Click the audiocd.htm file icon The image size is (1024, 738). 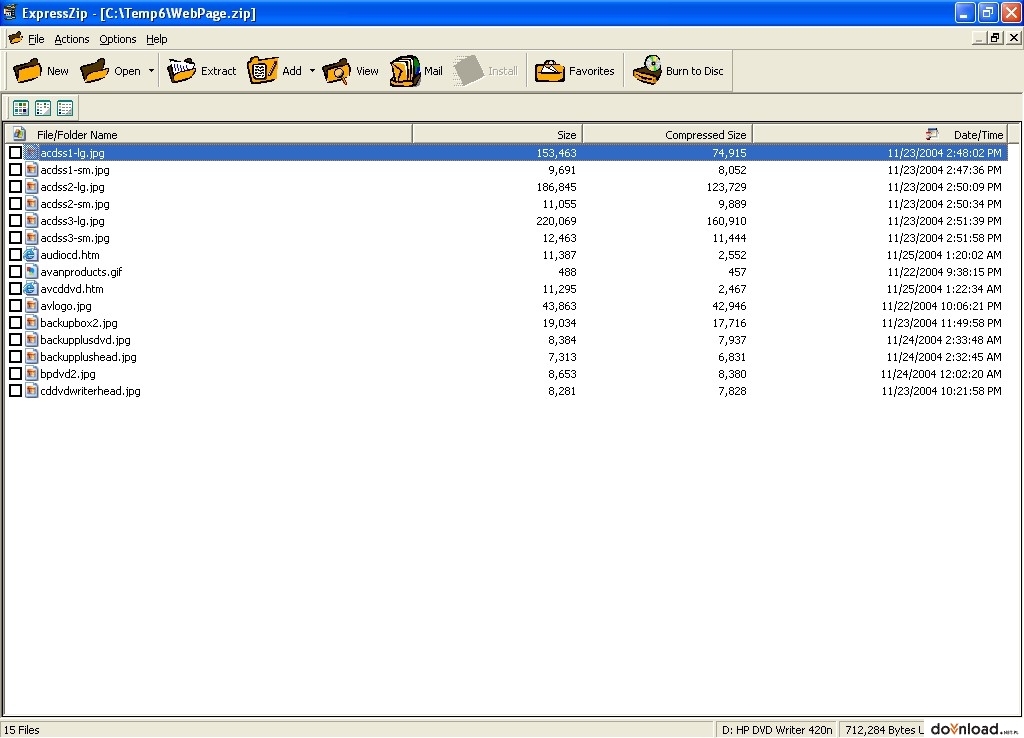[31, 255]
